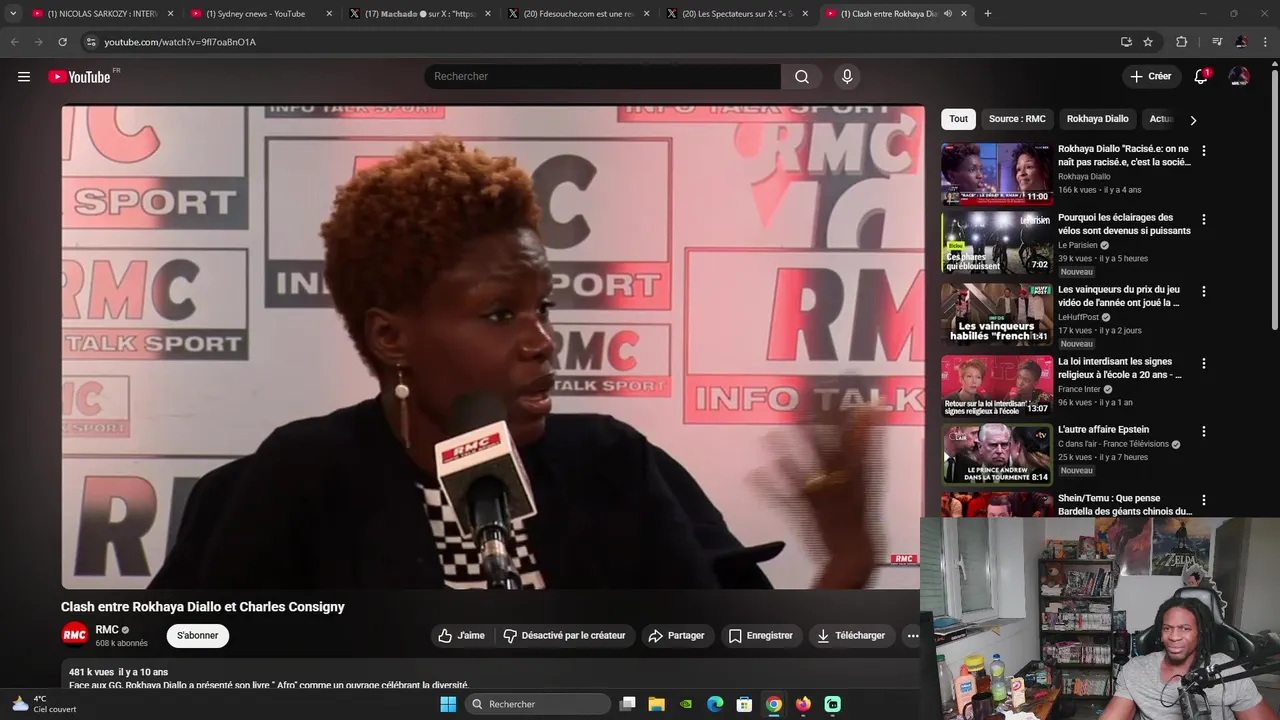Click the address bar URL
The height and width of the screenshot is (720, 1280).
point(180,42)
